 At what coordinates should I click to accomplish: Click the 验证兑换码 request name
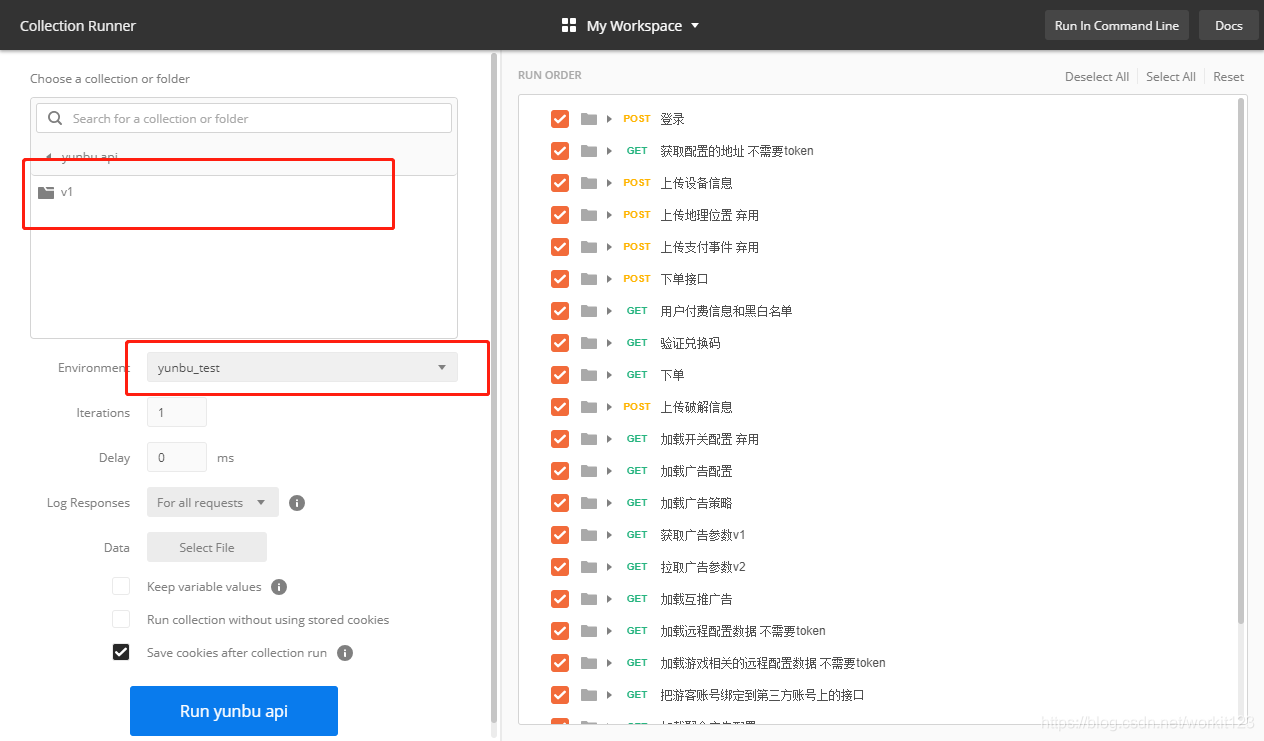coord(691,343)
